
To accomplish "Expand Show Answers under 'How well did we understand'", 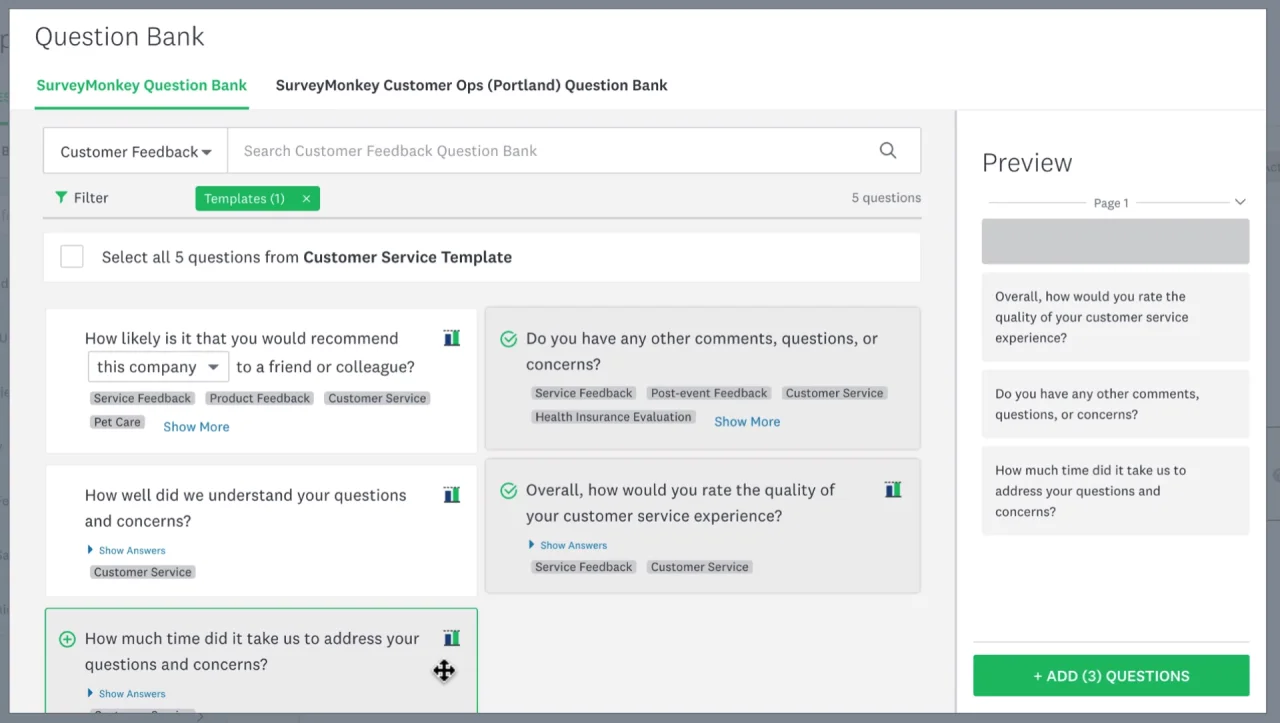I will pos(126,550).
